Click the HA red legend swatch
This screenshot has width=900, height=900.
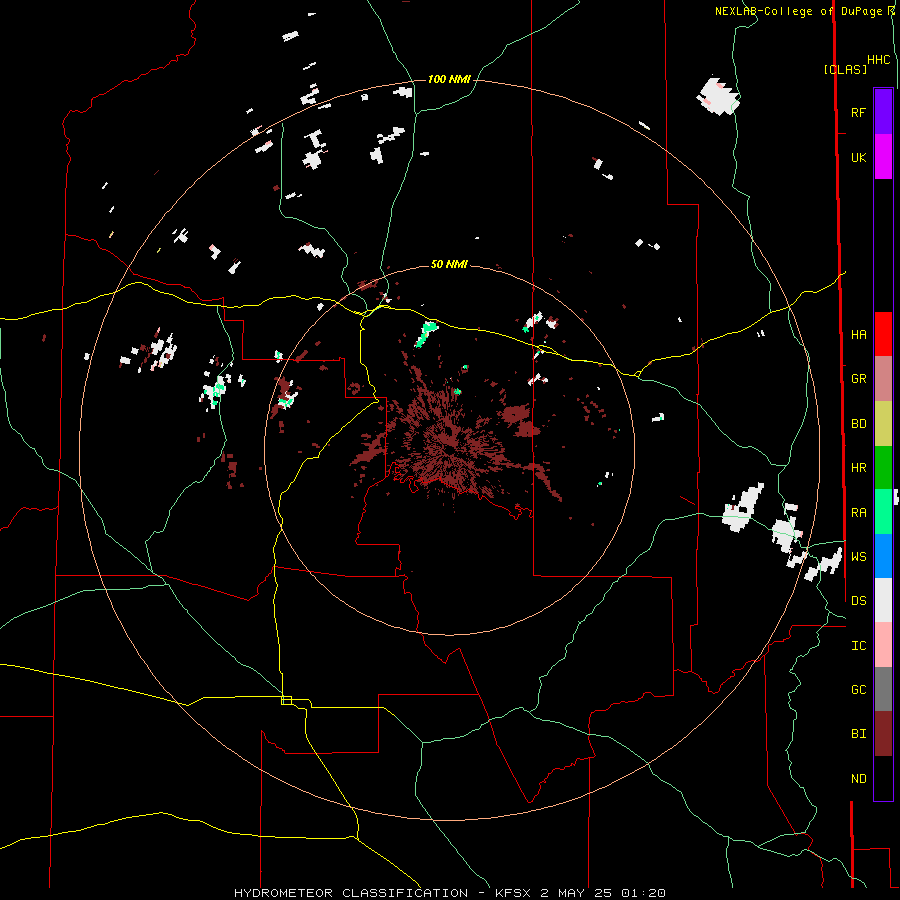(883, 334)
